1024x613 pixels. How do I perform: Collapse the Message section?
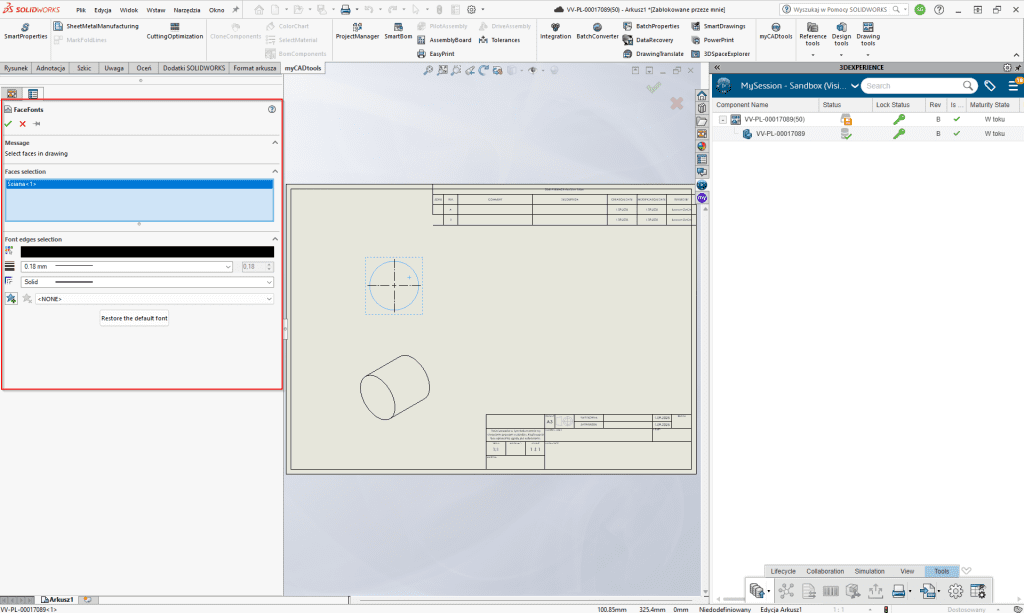(275, 142)
